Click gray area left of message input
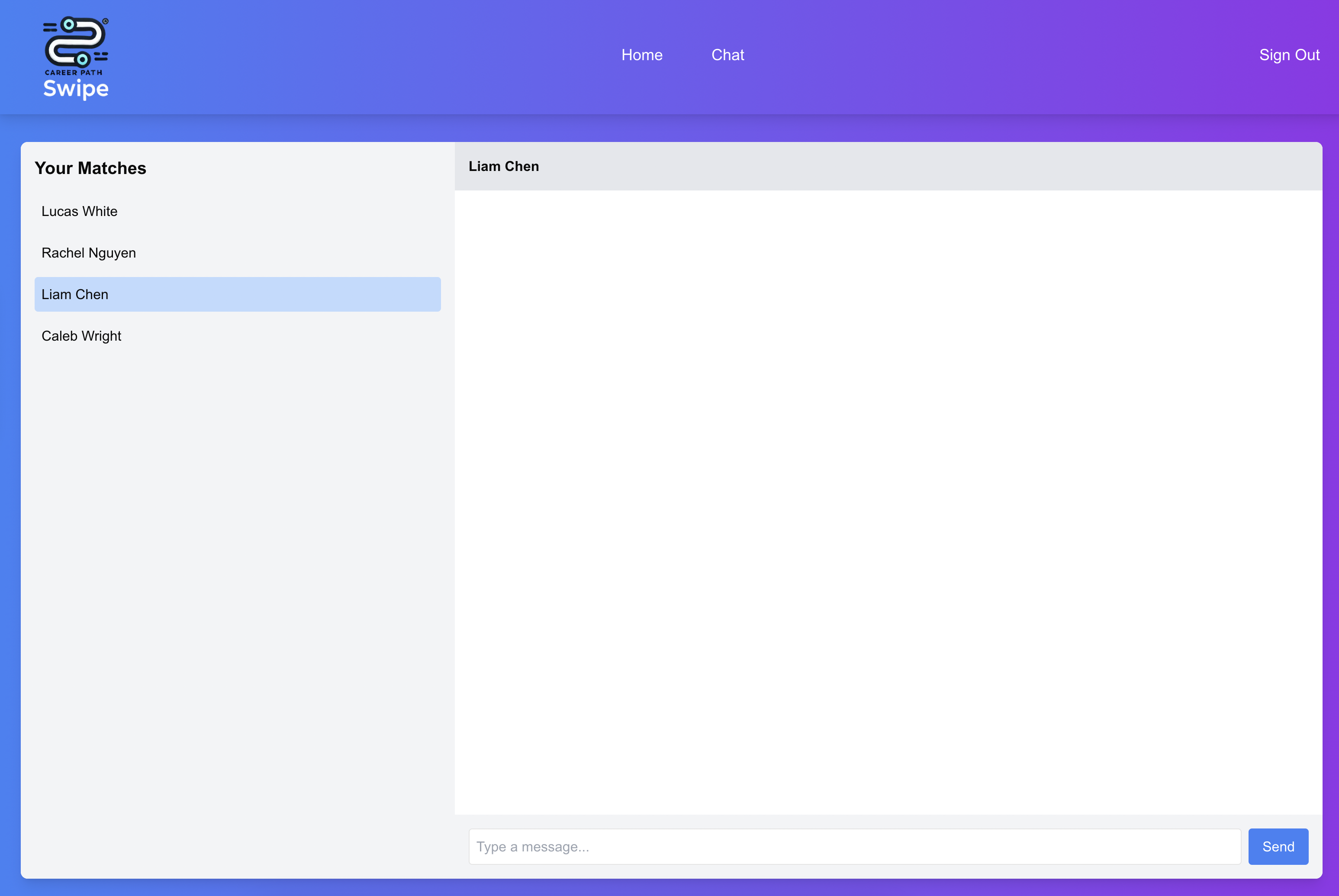This screenshot has height=896, width=1339. [x=462, y=846]
